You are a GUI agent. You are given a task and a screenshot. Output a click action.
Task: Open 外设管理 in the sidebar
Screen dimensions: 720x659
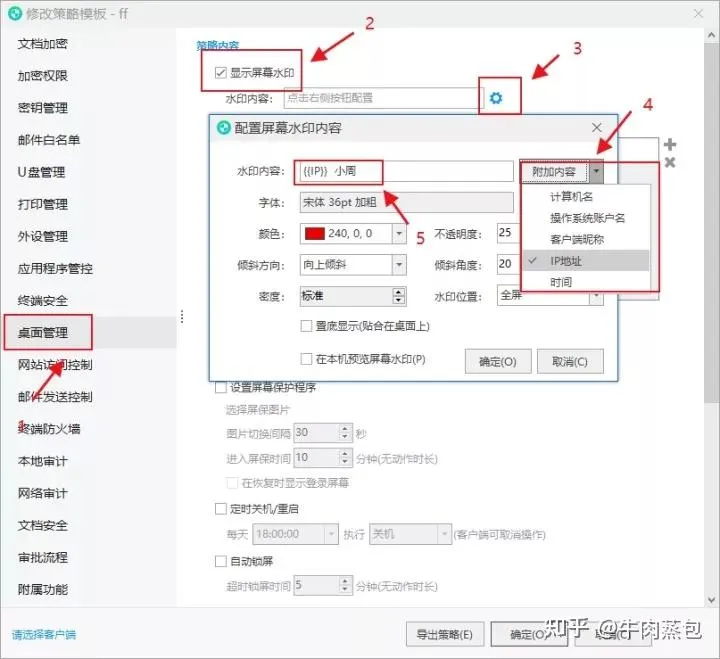(43, 237)
